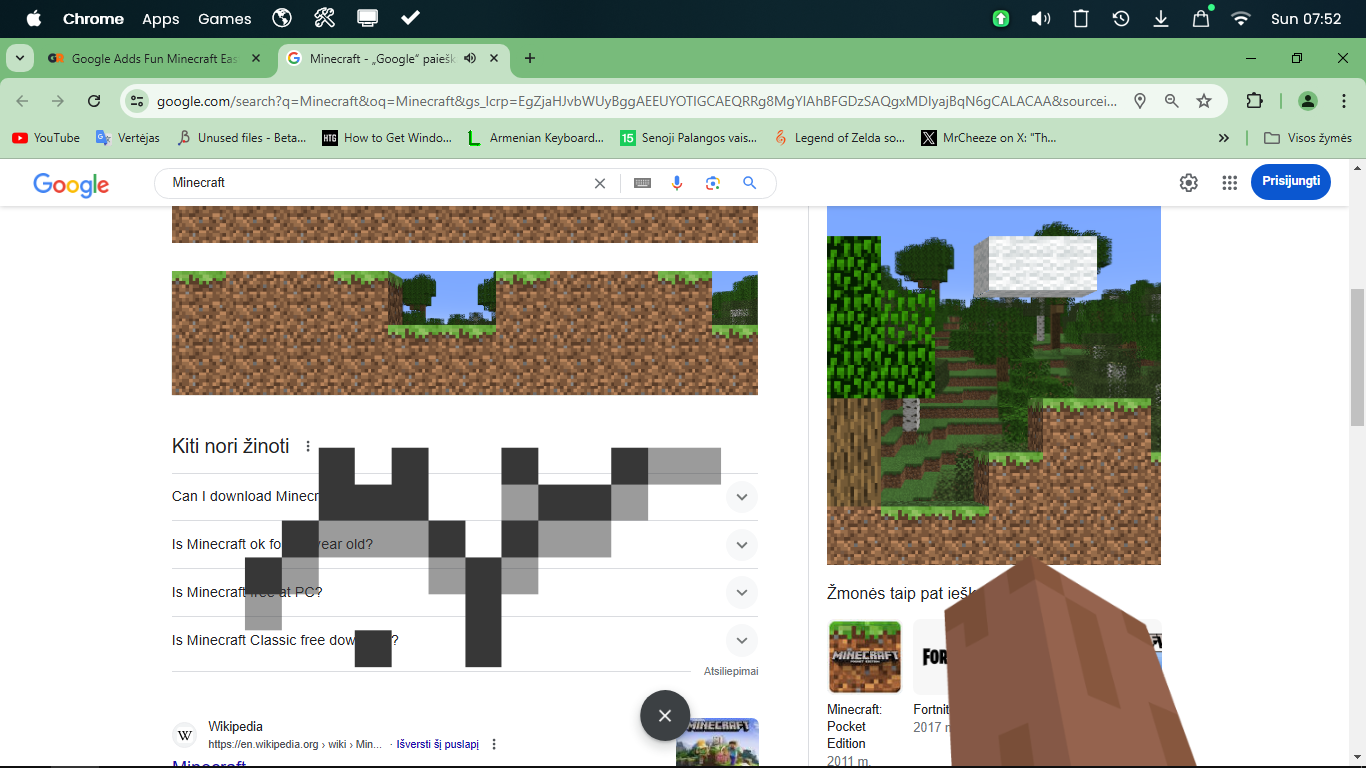Viewport: 1366px width, 768px height.
Task: Expand "Can I download Minecraft" question
Action: [741, 497]
